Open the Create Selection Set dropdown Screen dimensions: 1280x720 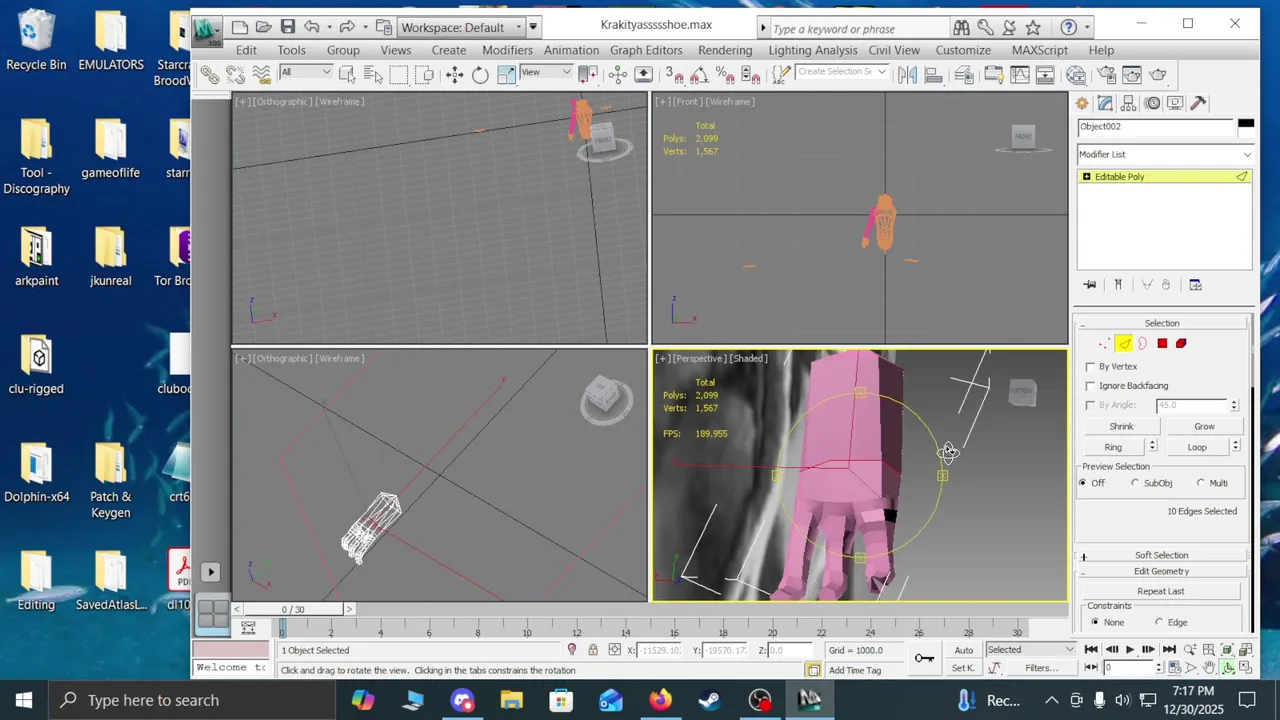coord(842,72)
